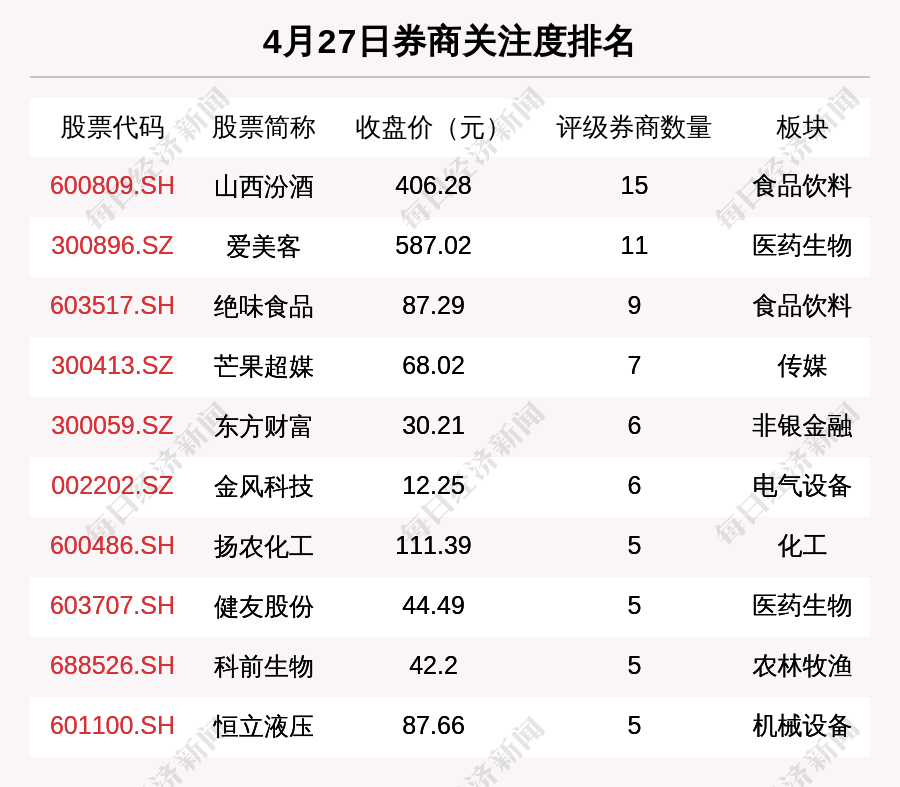Click sector 机械设备
This screenshot has height=787, width=900.
(802, 726)
